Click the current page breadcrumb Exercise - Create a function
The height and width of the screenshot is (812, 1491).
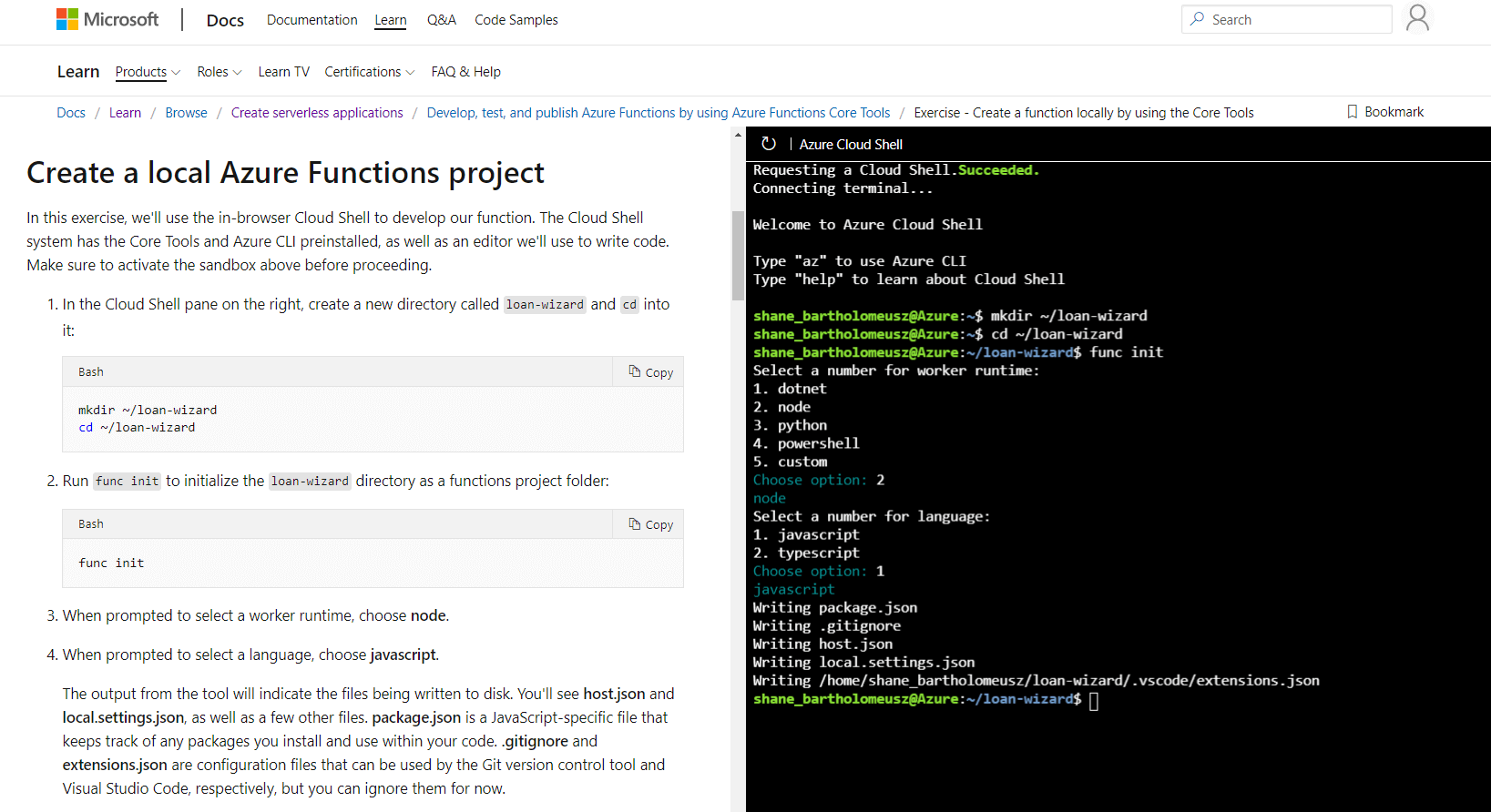pos(1084,113)
